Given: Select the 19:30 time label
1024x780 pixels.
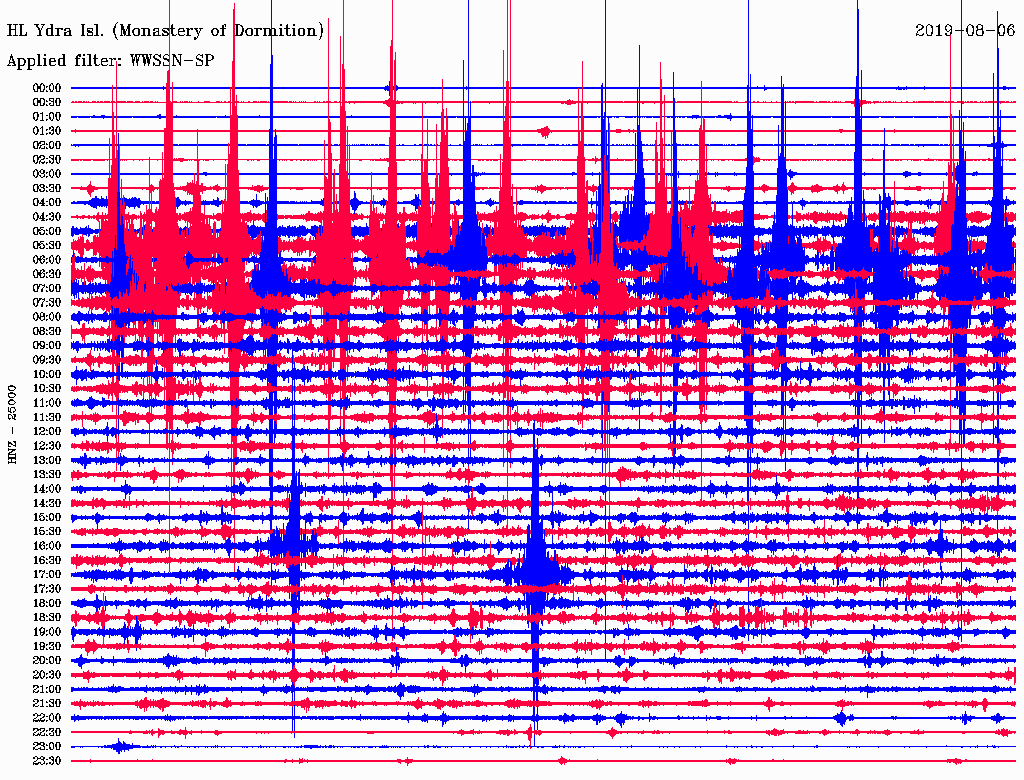Looking at the screenshot, I should click(x=47, y=646).
